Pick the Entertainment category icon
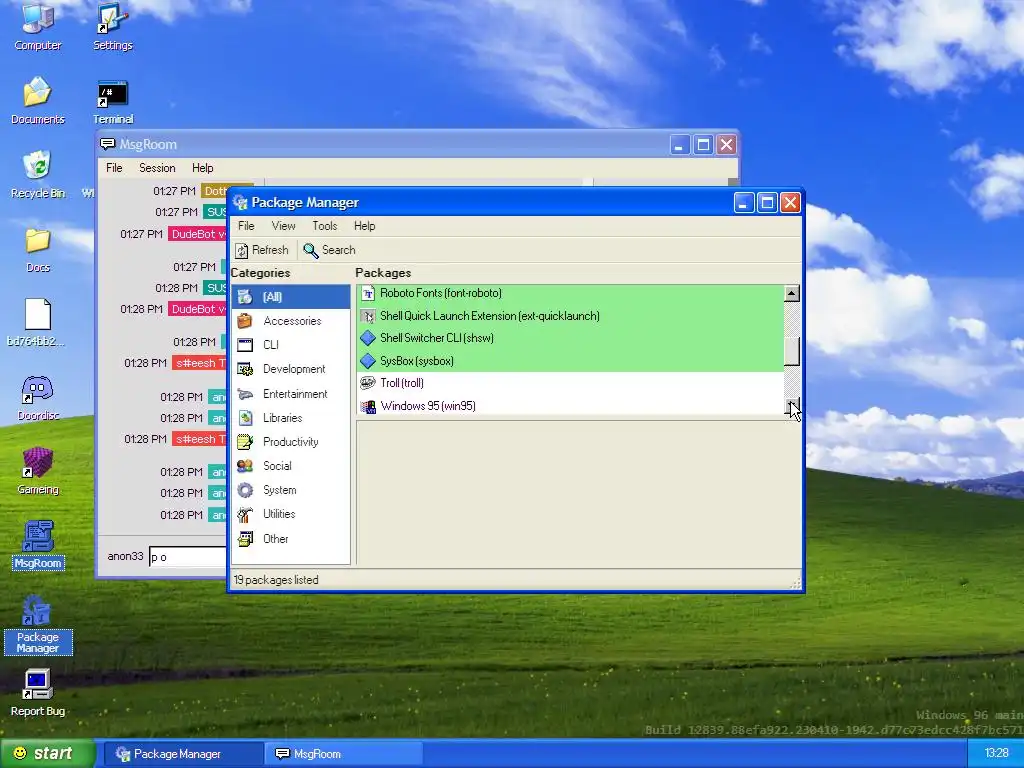 pos(245,394)
